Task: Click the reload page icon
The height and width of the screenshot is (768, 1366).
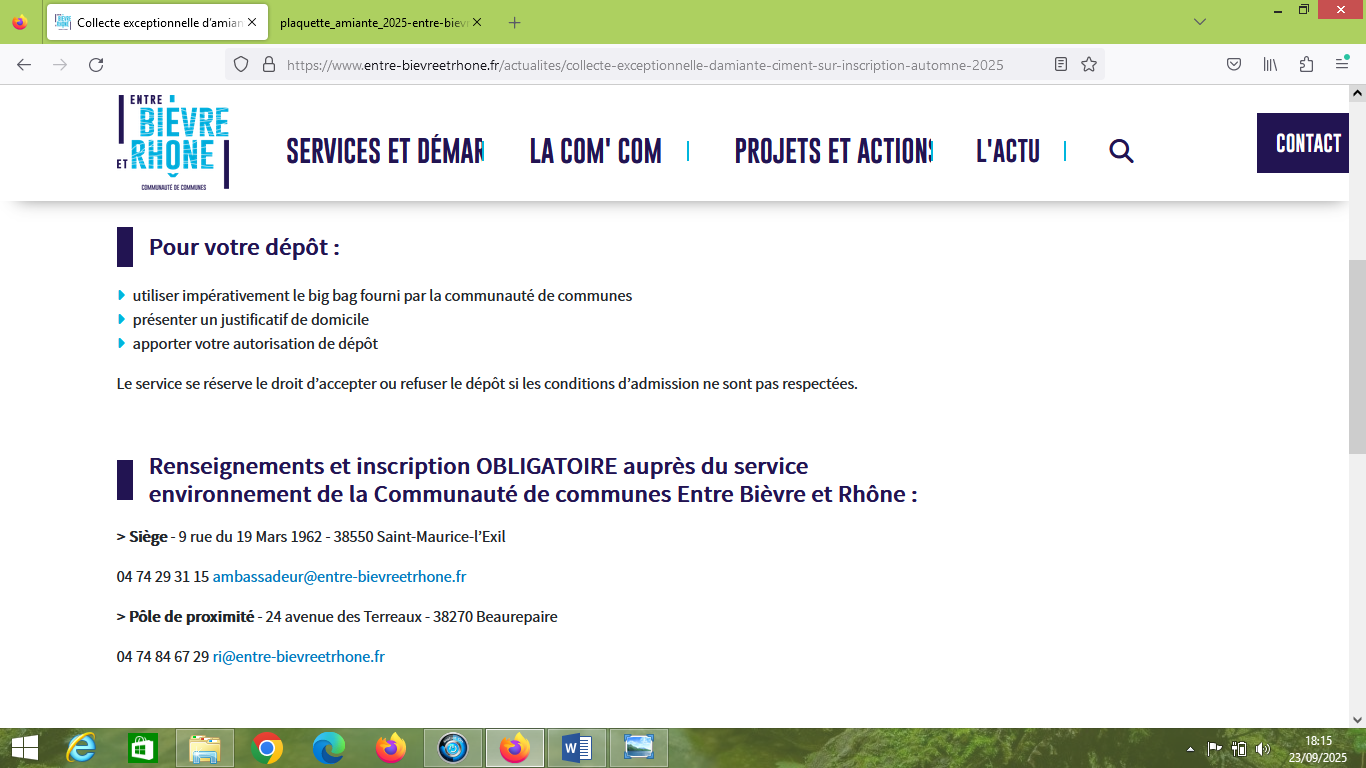Action: click(x=96, y=64)
